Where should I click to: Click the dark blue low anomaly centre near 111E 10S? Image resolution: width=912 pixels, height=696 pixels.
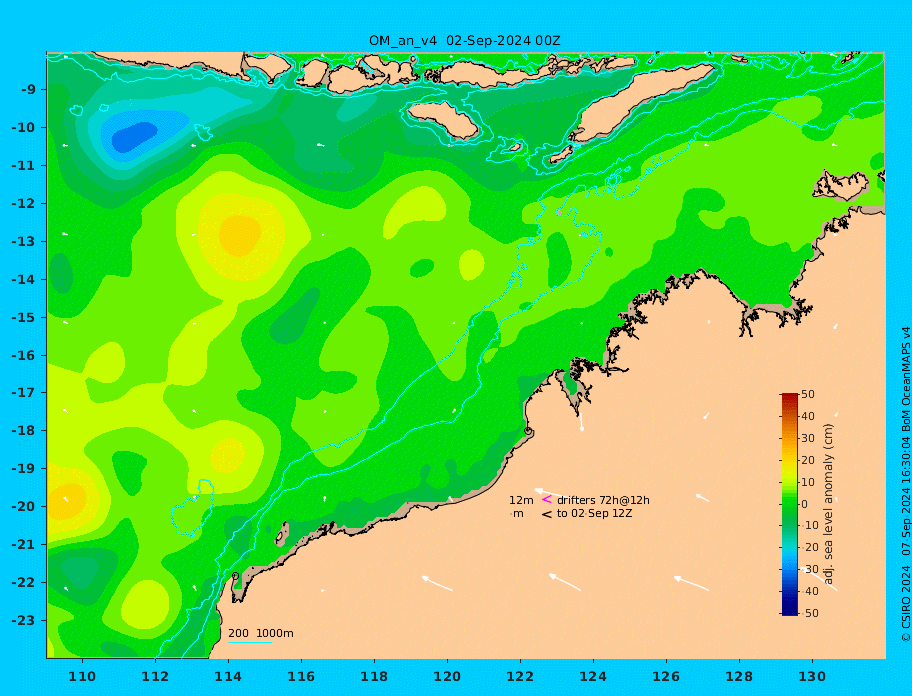[134, 137]
